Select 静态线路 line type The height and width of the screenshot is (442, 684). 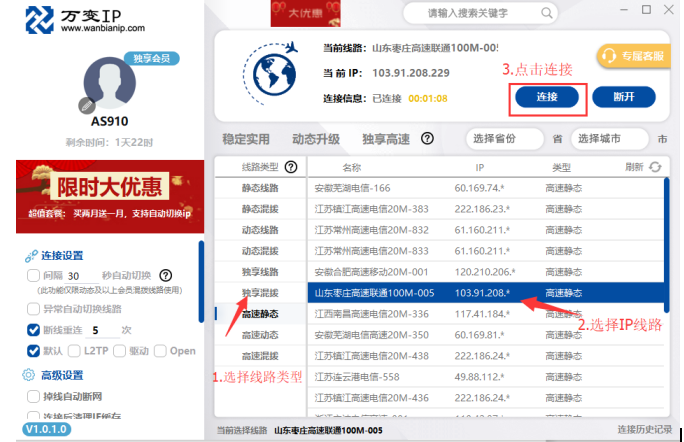(x=260, y=188)
